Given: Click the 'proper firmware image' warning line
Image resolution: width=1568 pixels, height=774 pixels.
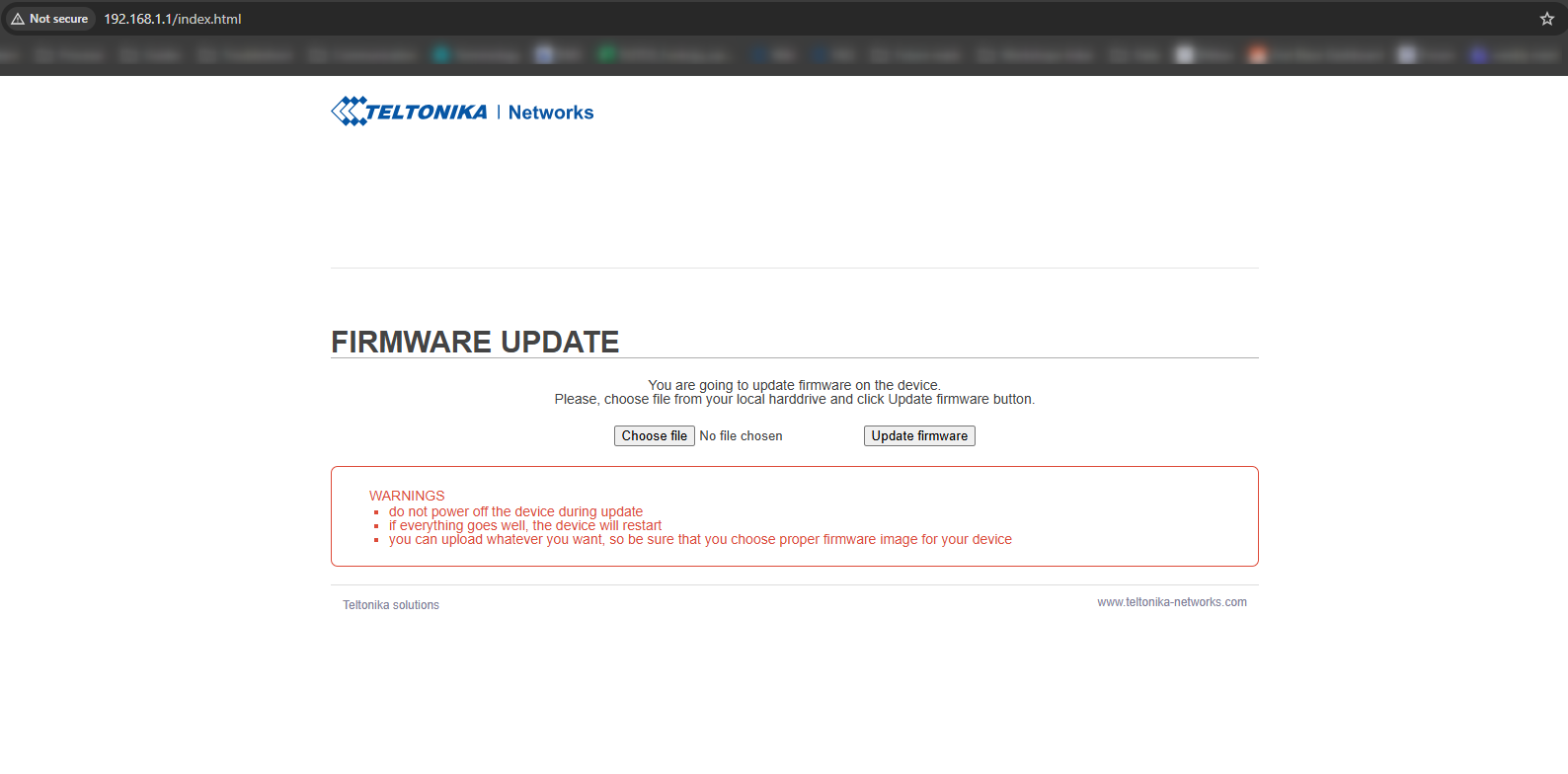Looking at the screenshot, I should pos(699,540).
